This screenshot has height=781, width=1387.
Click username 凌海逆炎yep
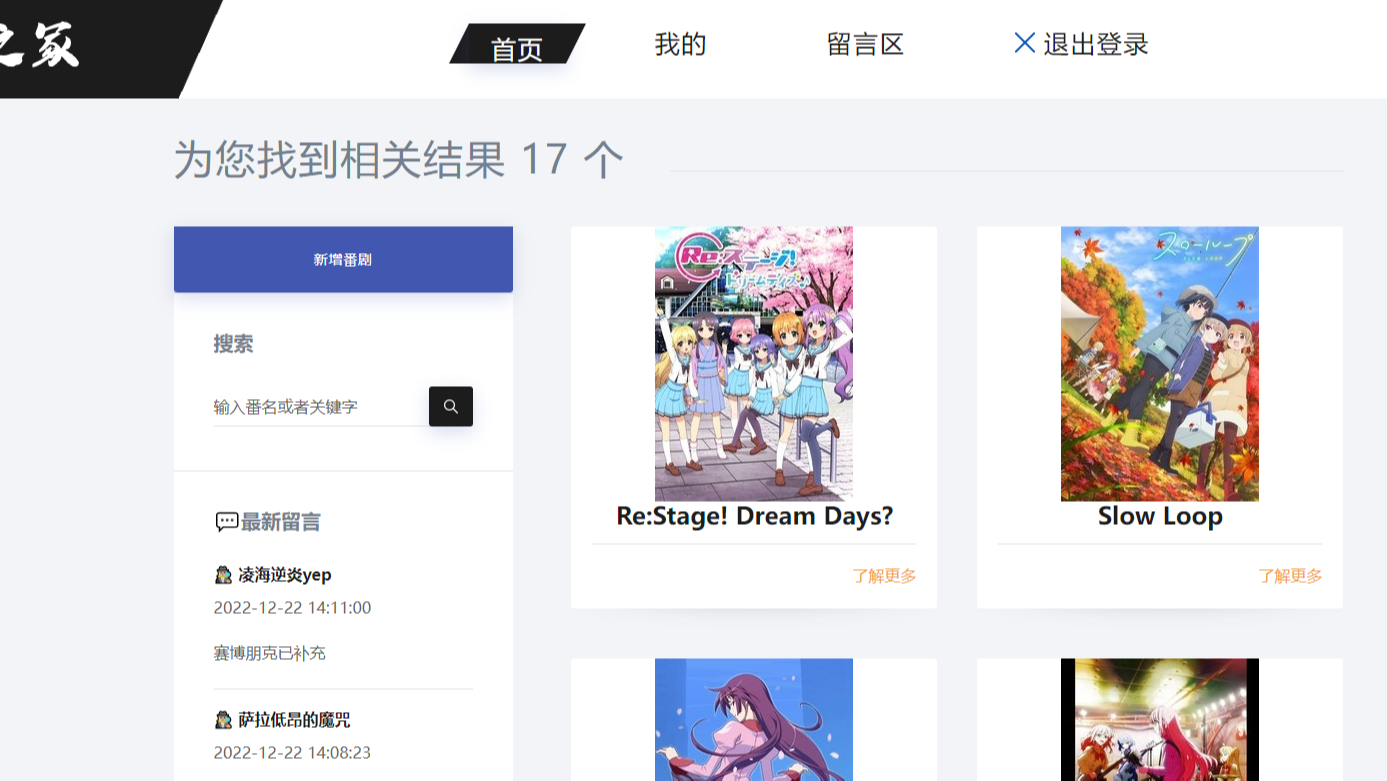pos(285,575)
